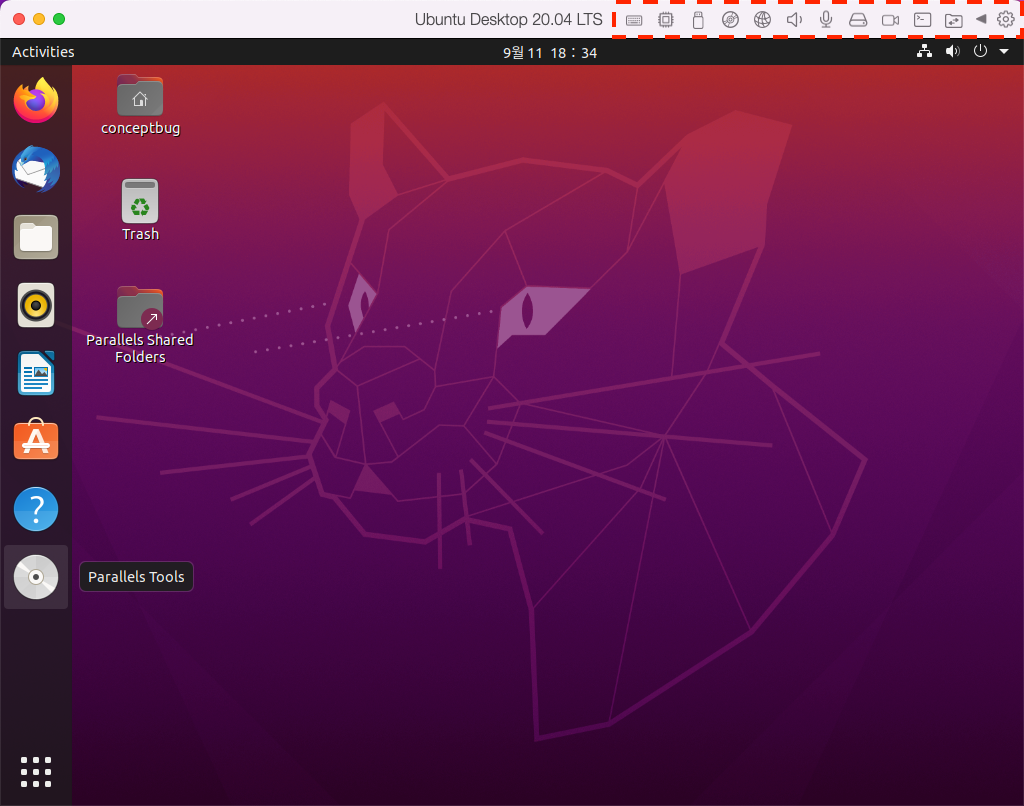
Task: Collapse the toolbar with left triangle arrow
Action: tap(981, 20)
